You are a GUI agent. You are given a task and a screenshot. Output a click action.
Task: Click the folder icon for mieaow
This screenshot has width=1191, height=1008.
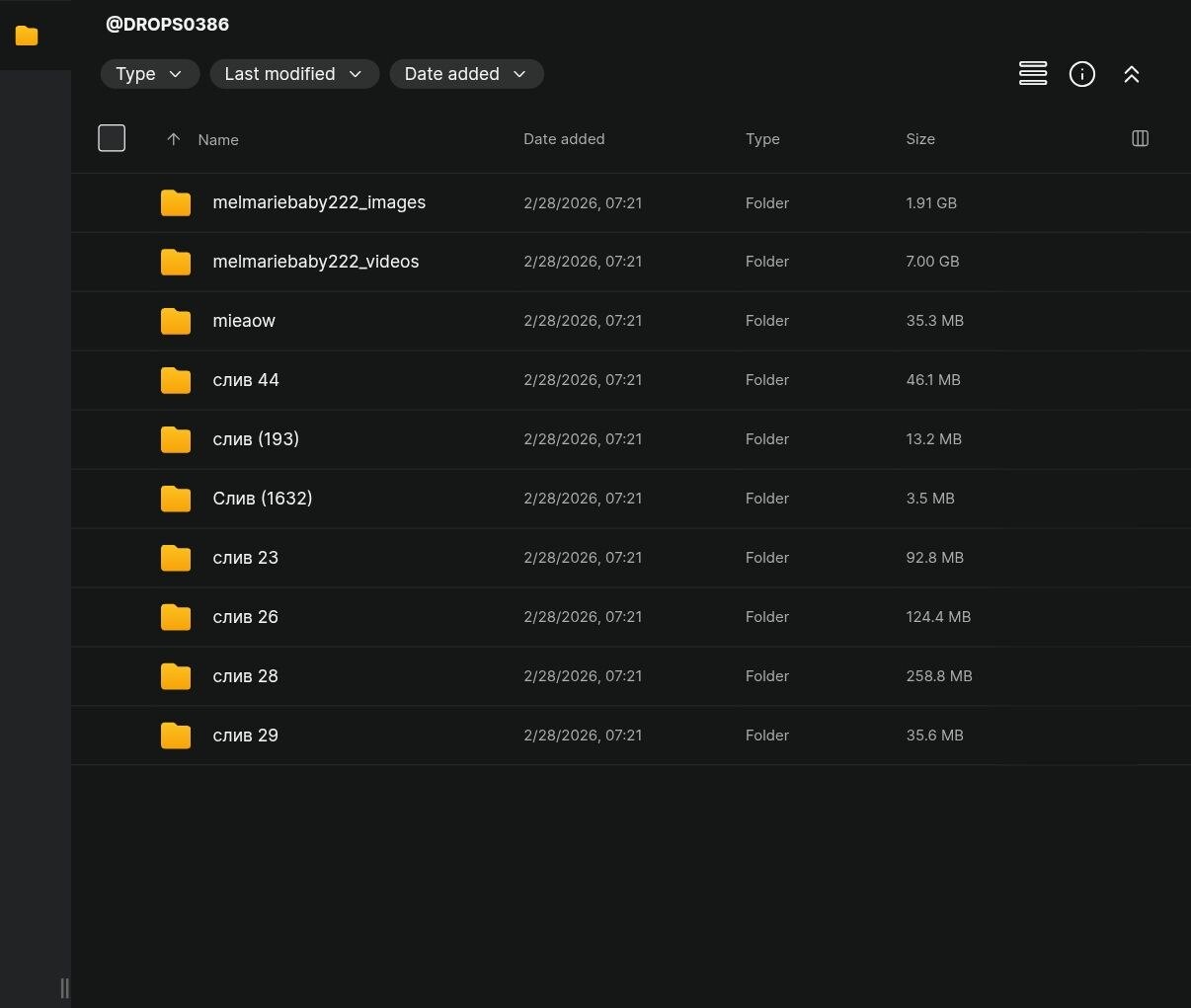[x=176, y=321]
